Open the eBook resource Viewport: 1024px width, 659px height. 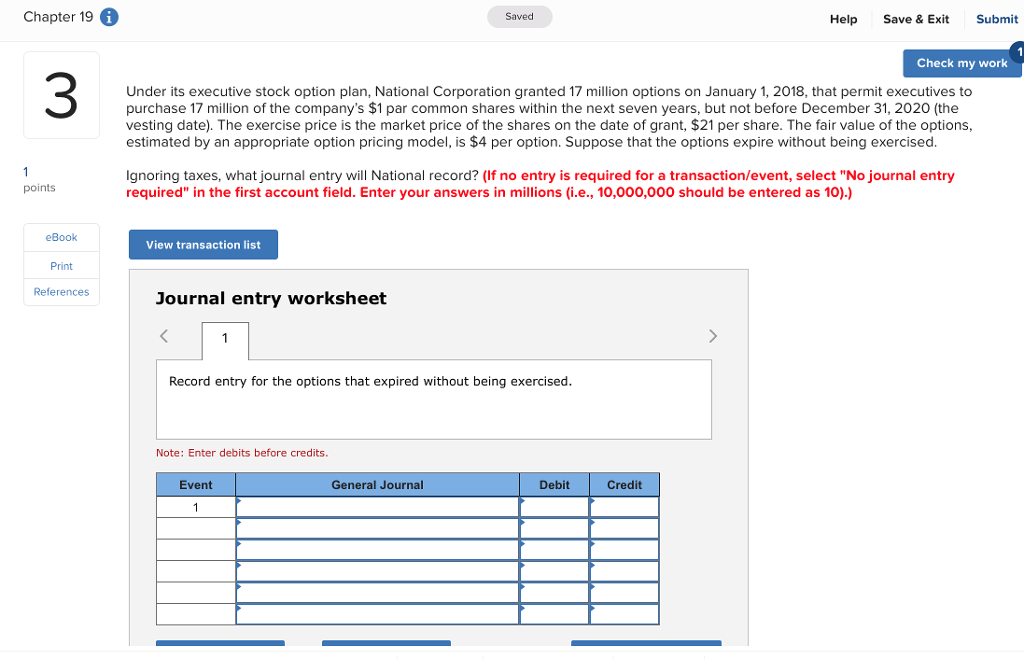[x=61, y=237]
